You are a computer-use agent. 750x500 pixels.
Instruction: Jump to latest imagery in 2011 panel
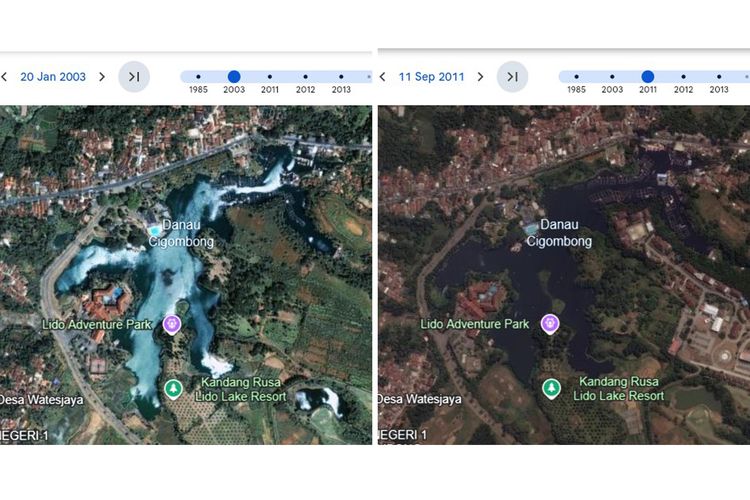coord(512,77)
